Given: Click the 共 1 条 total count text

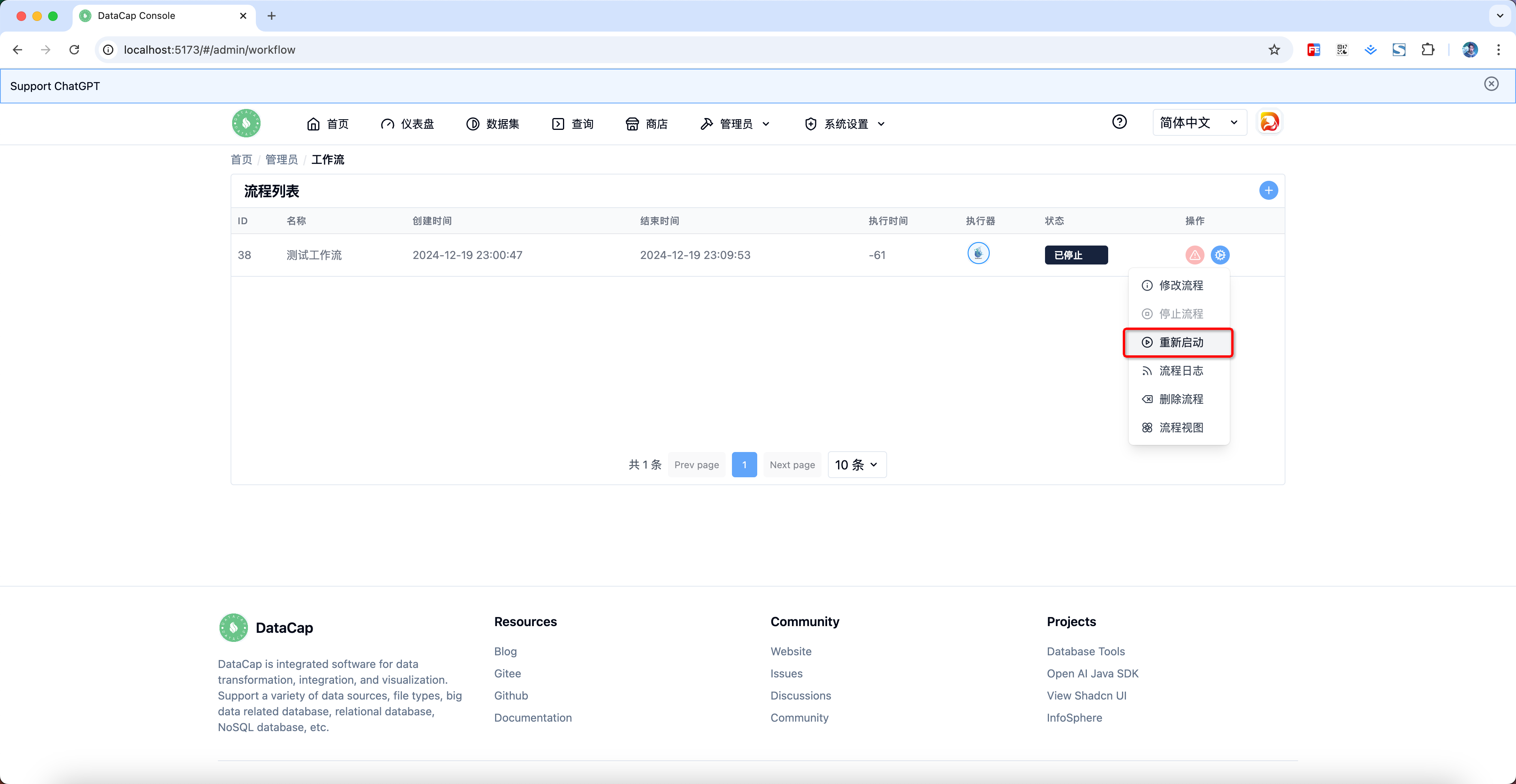Looking at the screenshot, I should point(644,464).
